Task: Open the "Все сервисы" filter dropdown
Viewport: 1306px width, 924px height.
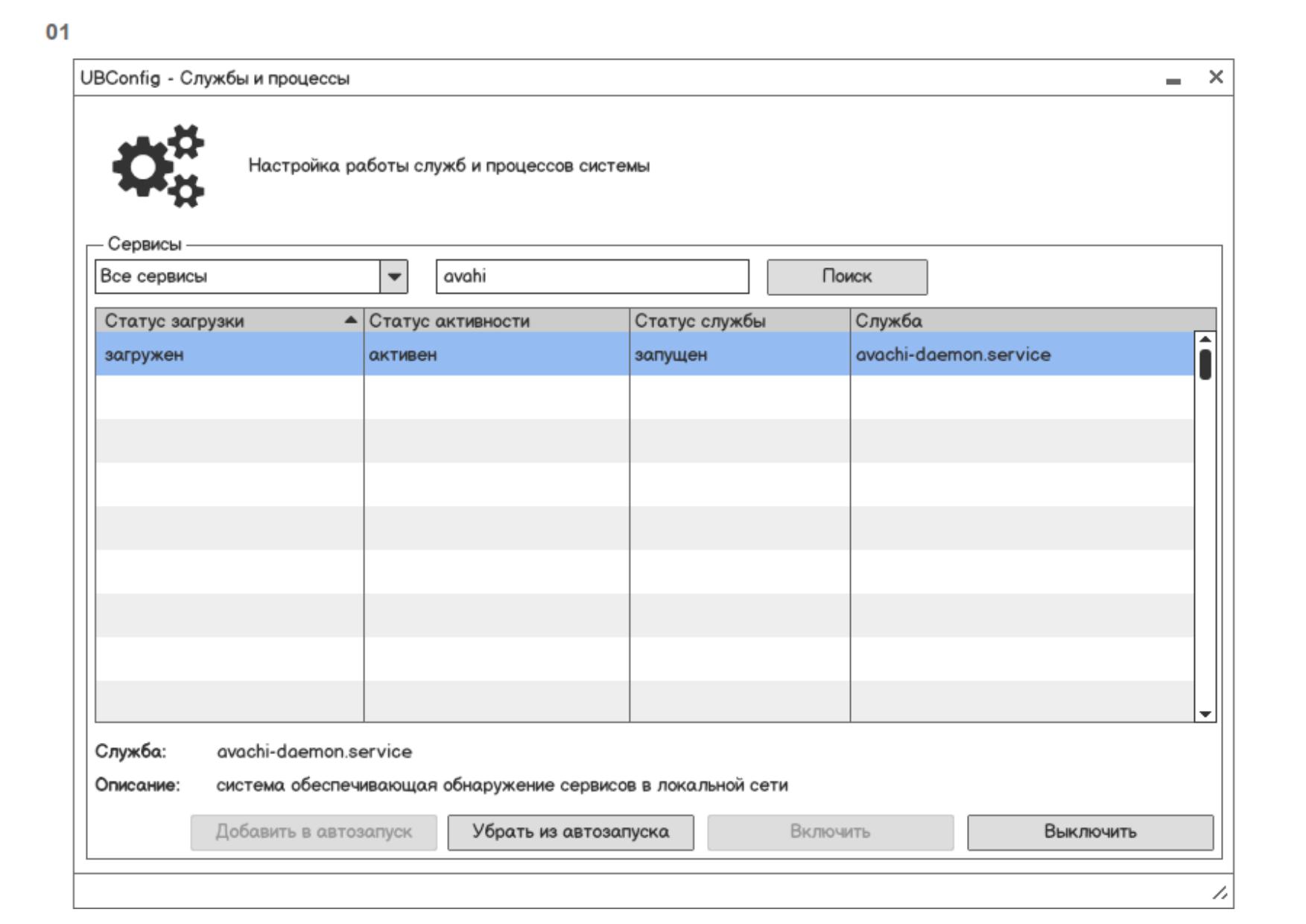Action: pyautogui.click(x=238, y=276)
